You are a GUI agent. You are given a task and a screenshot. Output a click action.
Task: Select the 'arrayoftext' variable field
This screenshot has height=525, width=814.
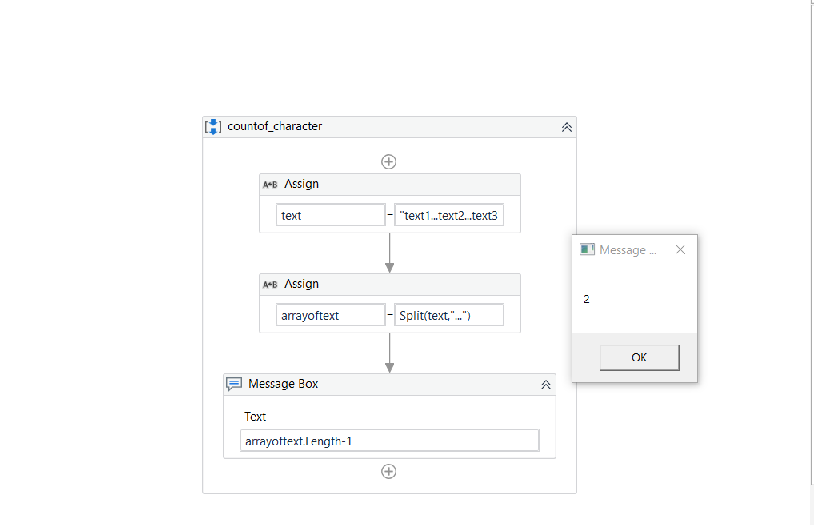330,315
